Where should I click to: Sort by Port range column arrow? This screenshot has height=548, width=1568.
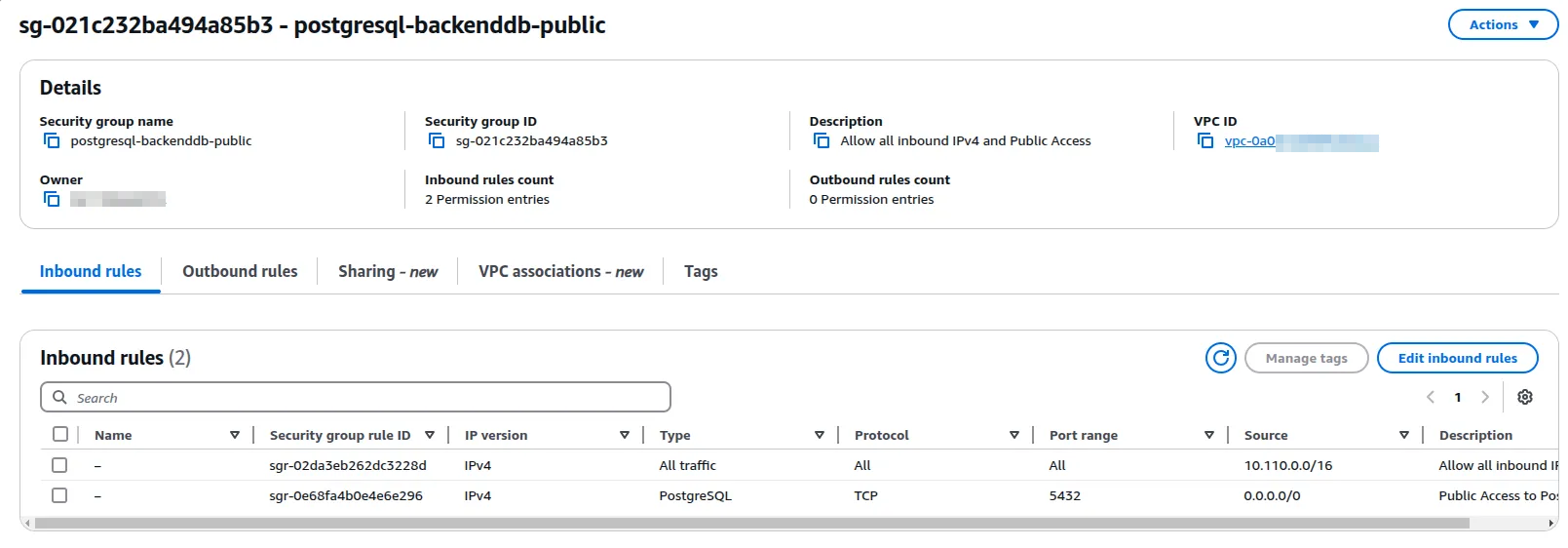coord(1208,435)
